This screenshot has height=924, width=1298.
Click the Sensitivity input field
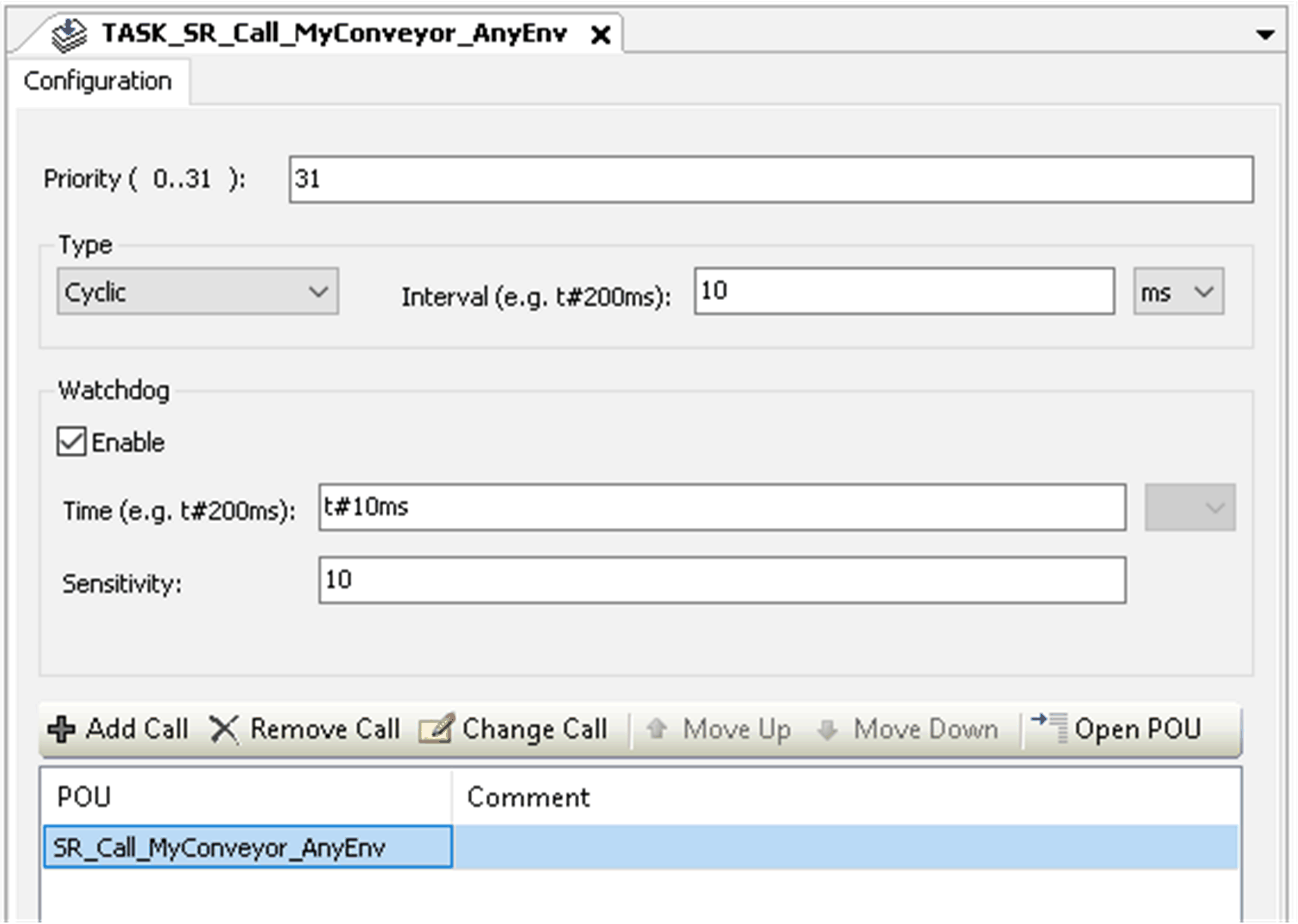click(x=722, y=580)
